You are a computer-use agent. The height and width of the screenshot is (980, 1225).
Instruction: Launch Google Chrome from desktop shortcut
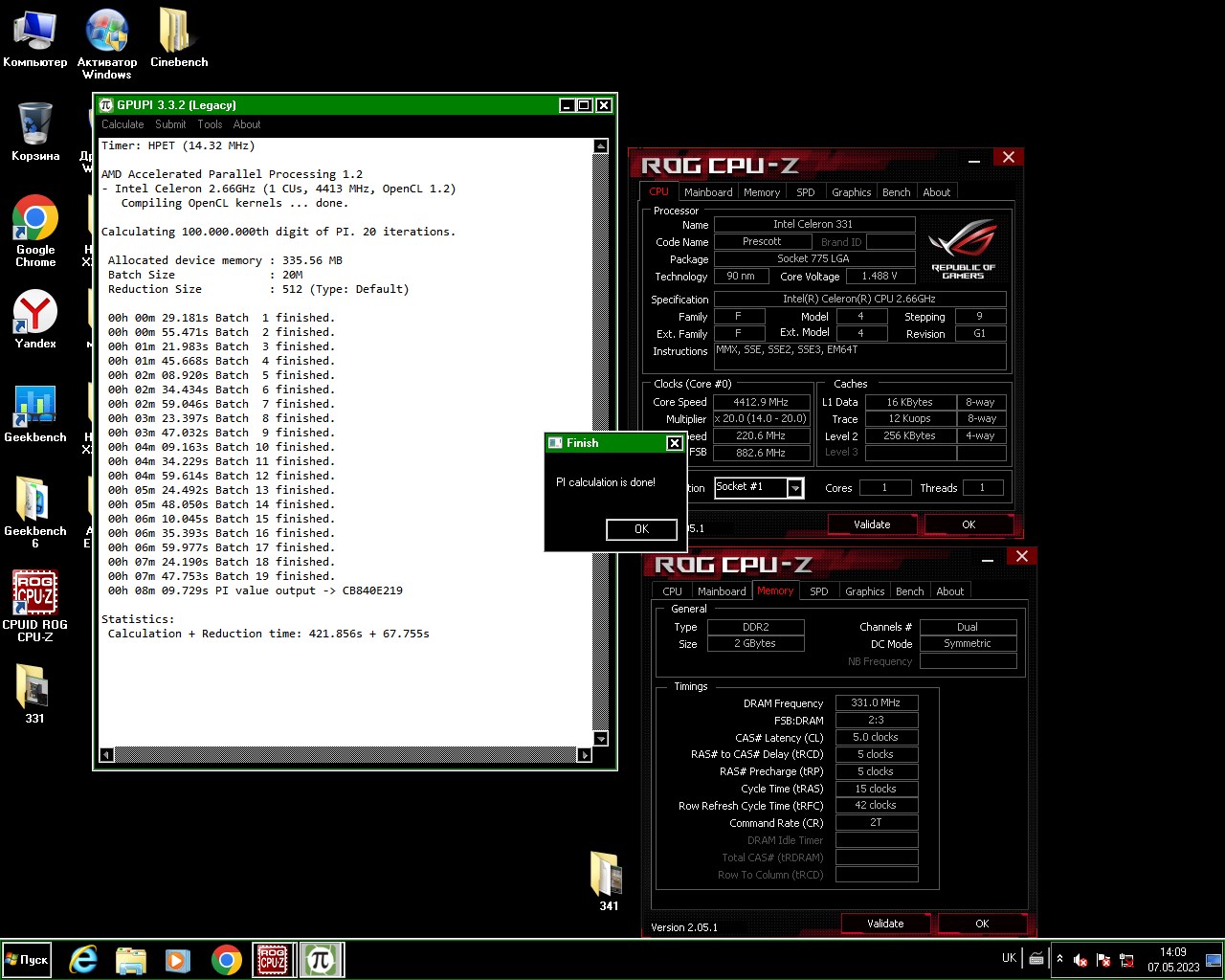(35, 231)
